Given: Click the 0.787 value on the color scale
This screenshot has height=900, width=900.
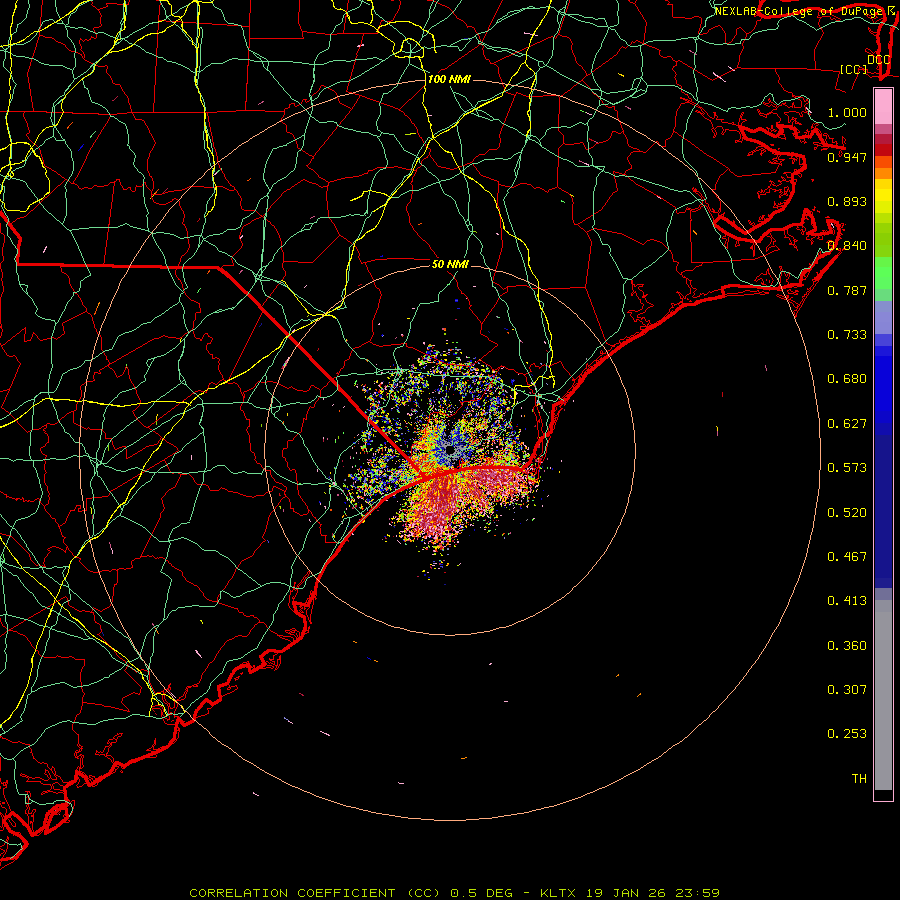Looking at the screenshot, I should point(847,290).
